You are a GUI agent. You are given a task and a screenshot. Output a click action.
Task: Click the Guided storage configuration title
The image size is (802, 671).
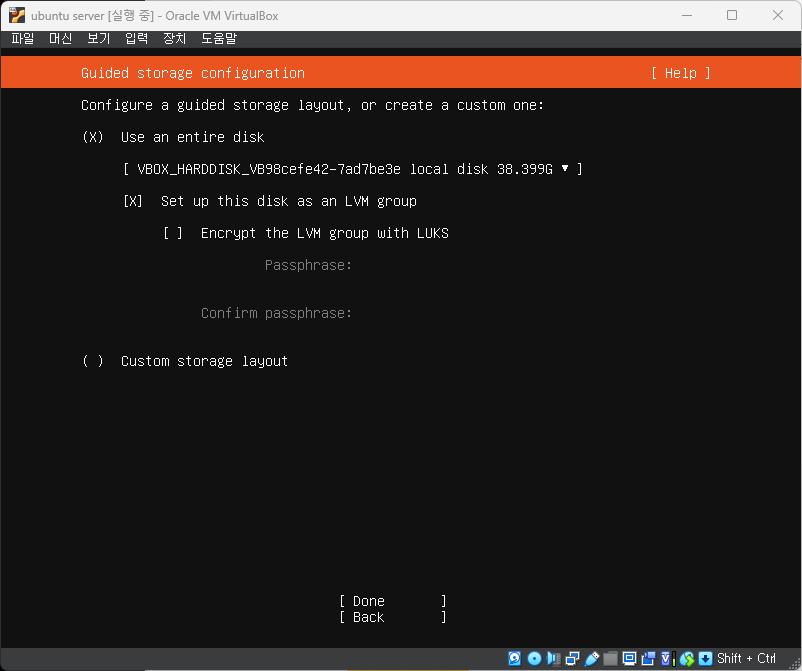pyautogui.click(x=193, y=73)
